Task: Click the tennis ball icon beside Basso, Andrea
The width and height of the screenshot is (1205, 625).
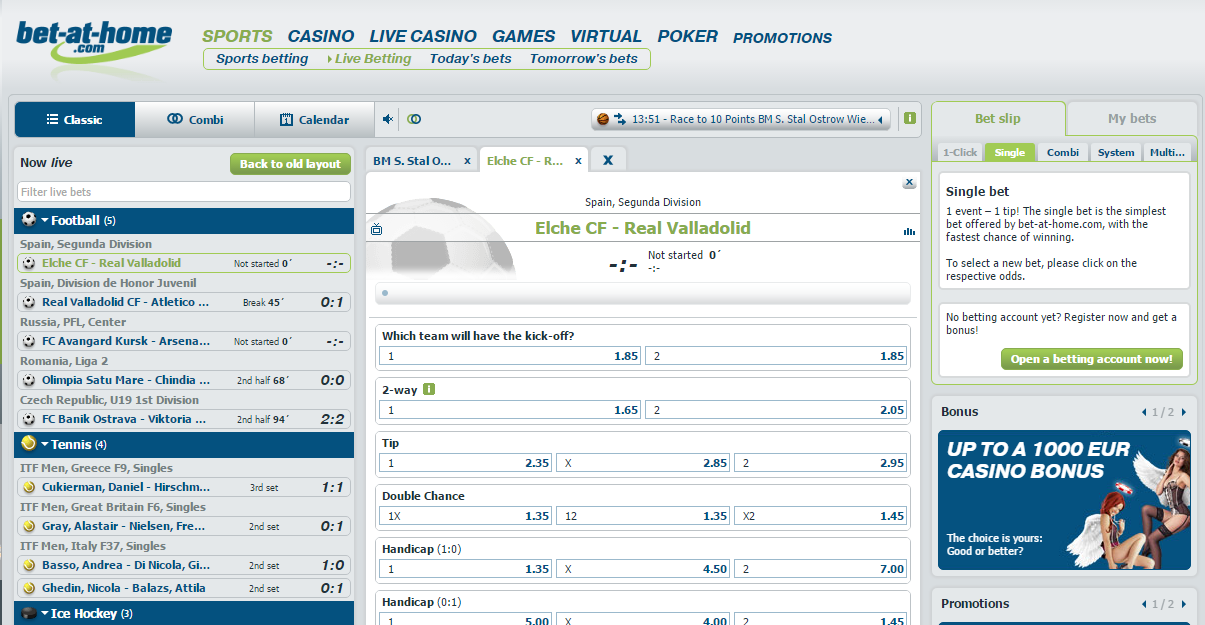Action: tap(29, 565)
